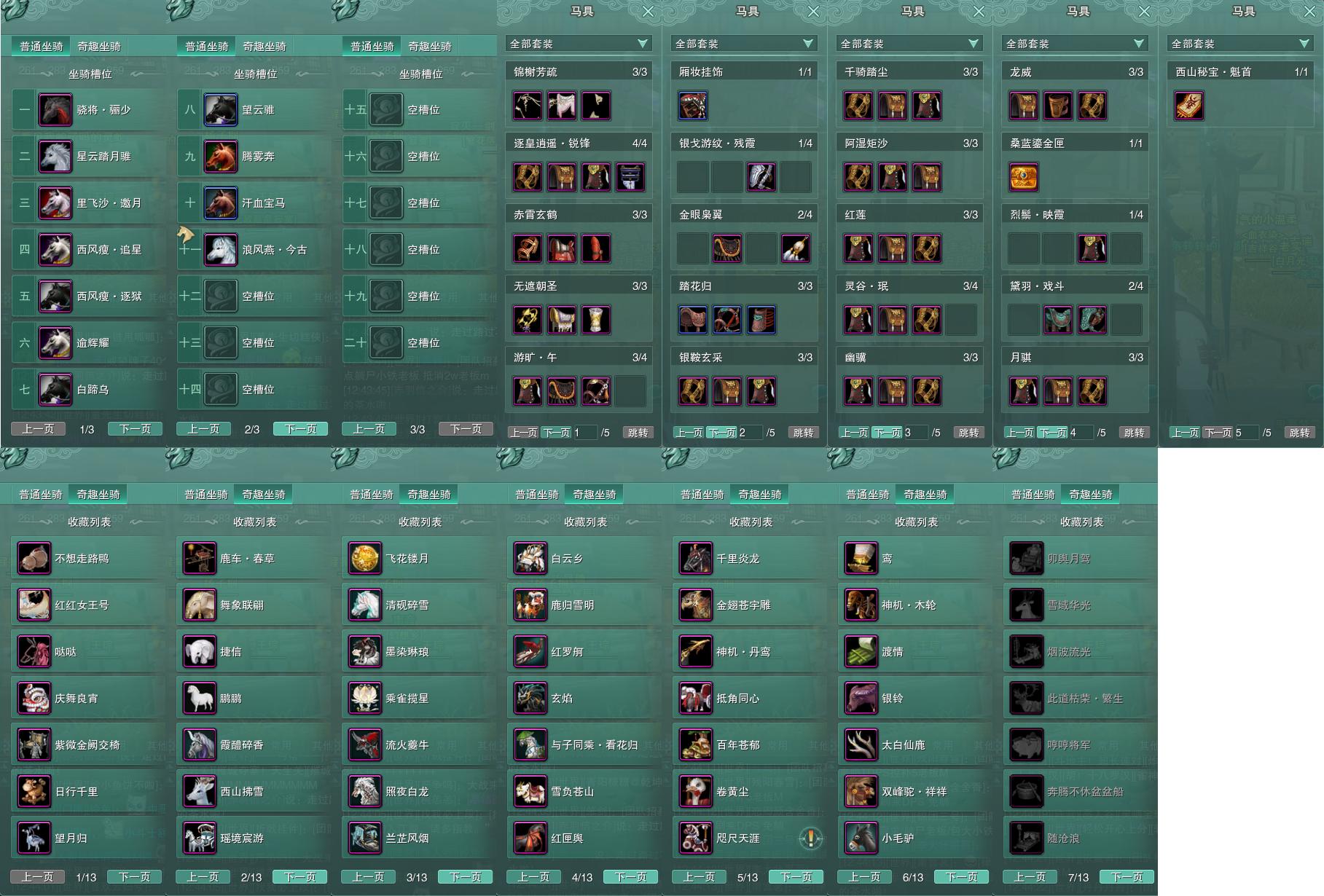Click 跳转 on 马具 page 1 panel

click(x=638, y=433)
